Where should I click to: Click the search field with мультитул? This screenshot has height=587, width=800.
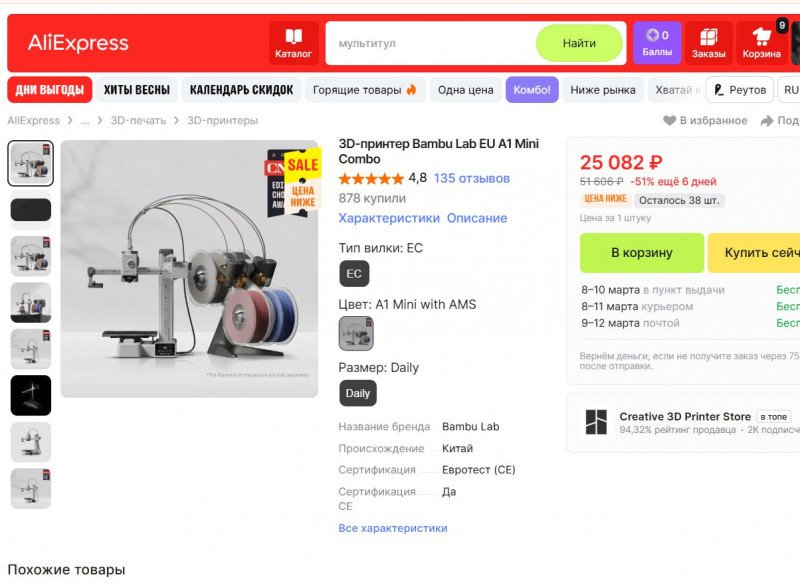pos(431,43)
